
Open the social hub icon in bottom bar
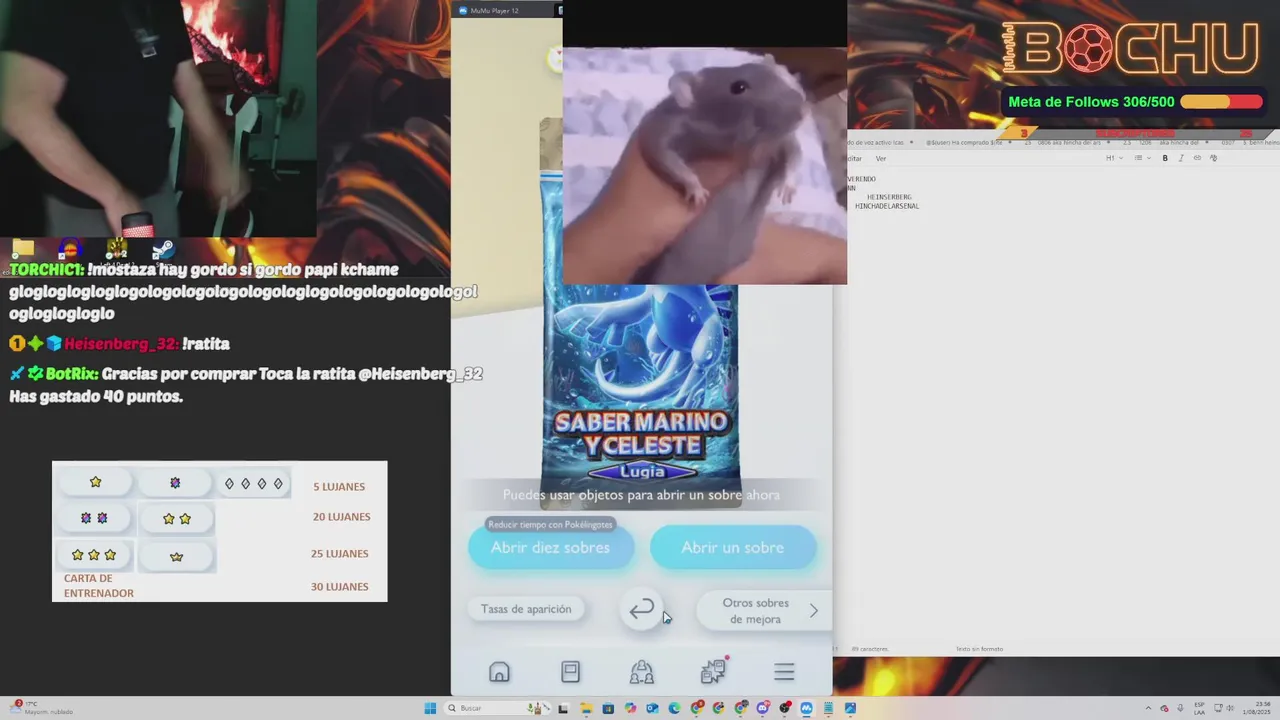[642, 672]
